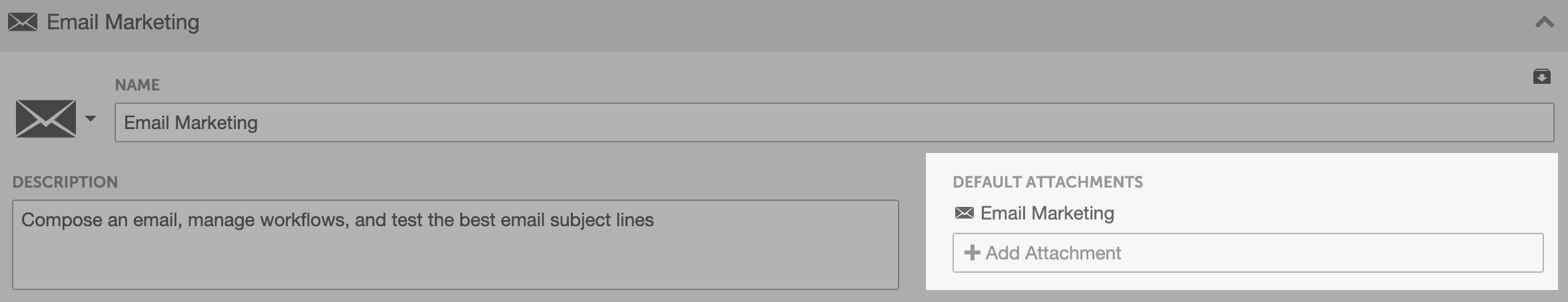Open the Email Marketing default attachment

(x=1047, y=214)
